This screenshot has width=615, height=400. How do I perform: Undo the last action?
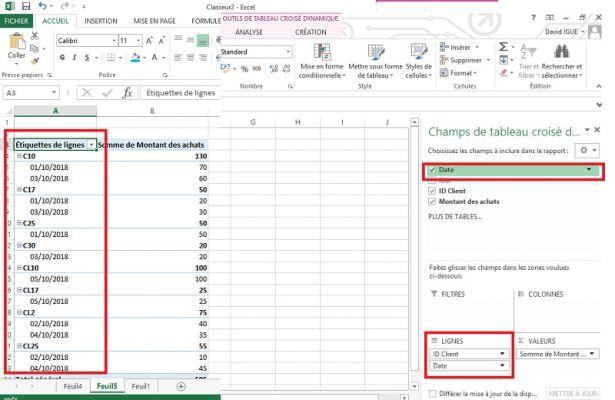coord(42,6)
